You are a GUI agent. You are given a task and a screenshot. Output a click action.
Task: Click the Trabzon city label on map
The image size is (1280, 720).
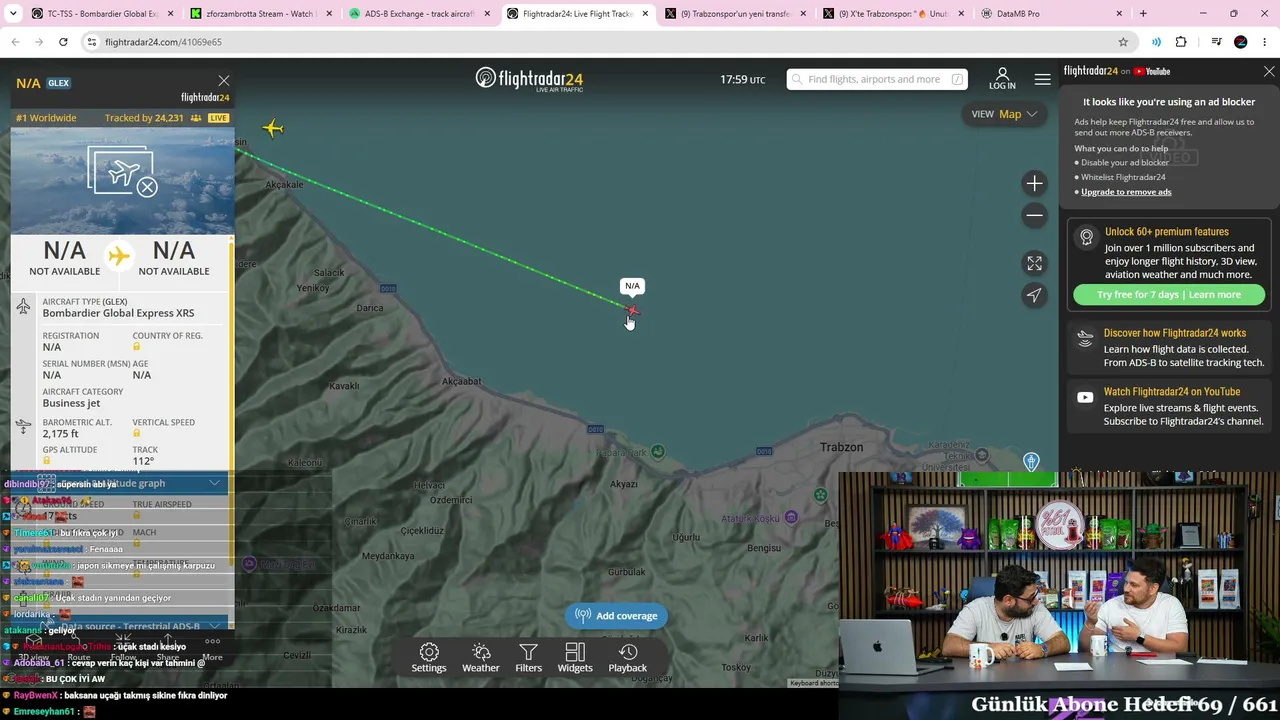pos(841,447)
